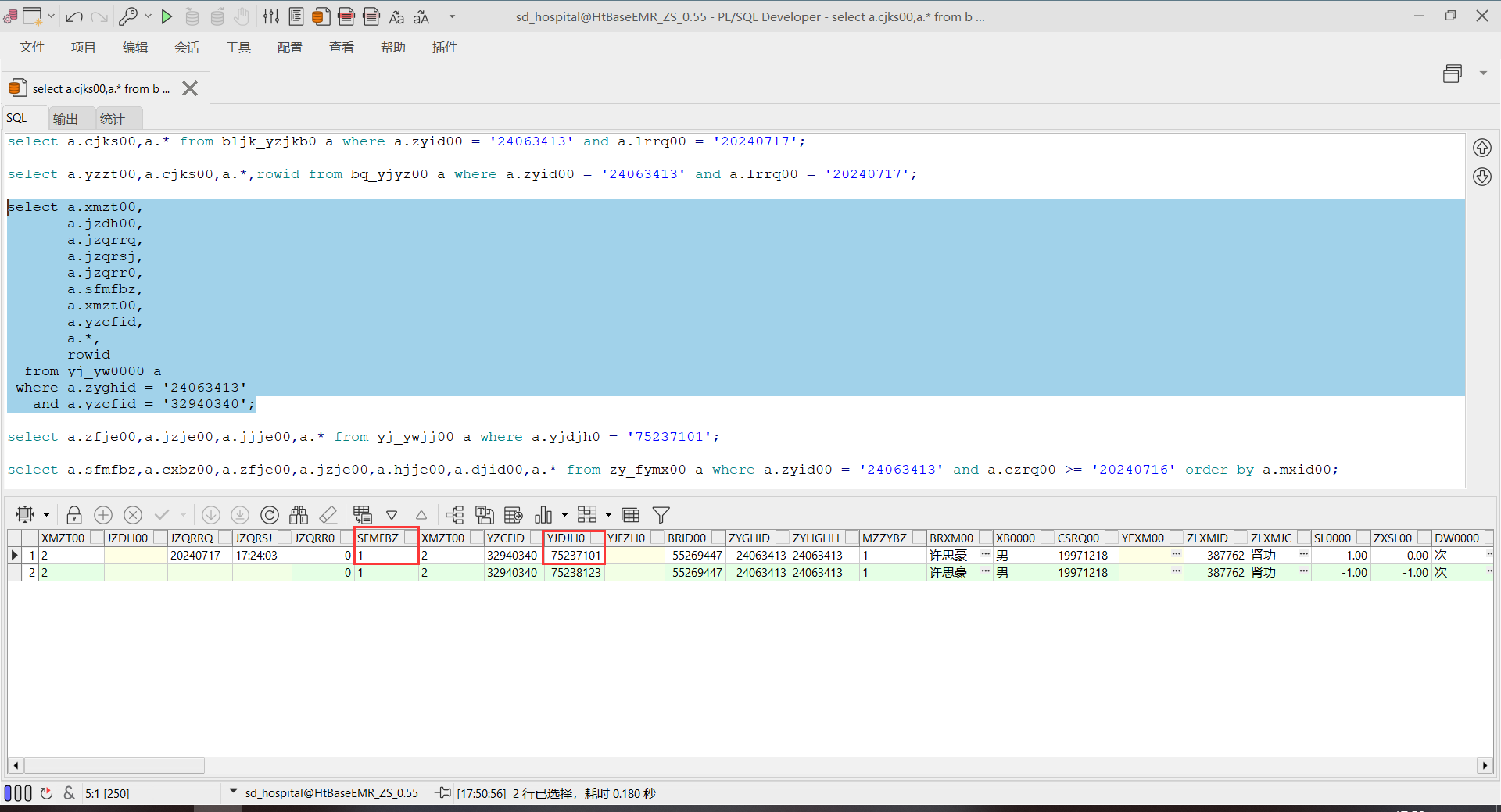1501x812 pixels.
Task: Select the 19971218 CSRQ00 cell in row 1
Action: pyautogui.click(x=1087, y=556)
